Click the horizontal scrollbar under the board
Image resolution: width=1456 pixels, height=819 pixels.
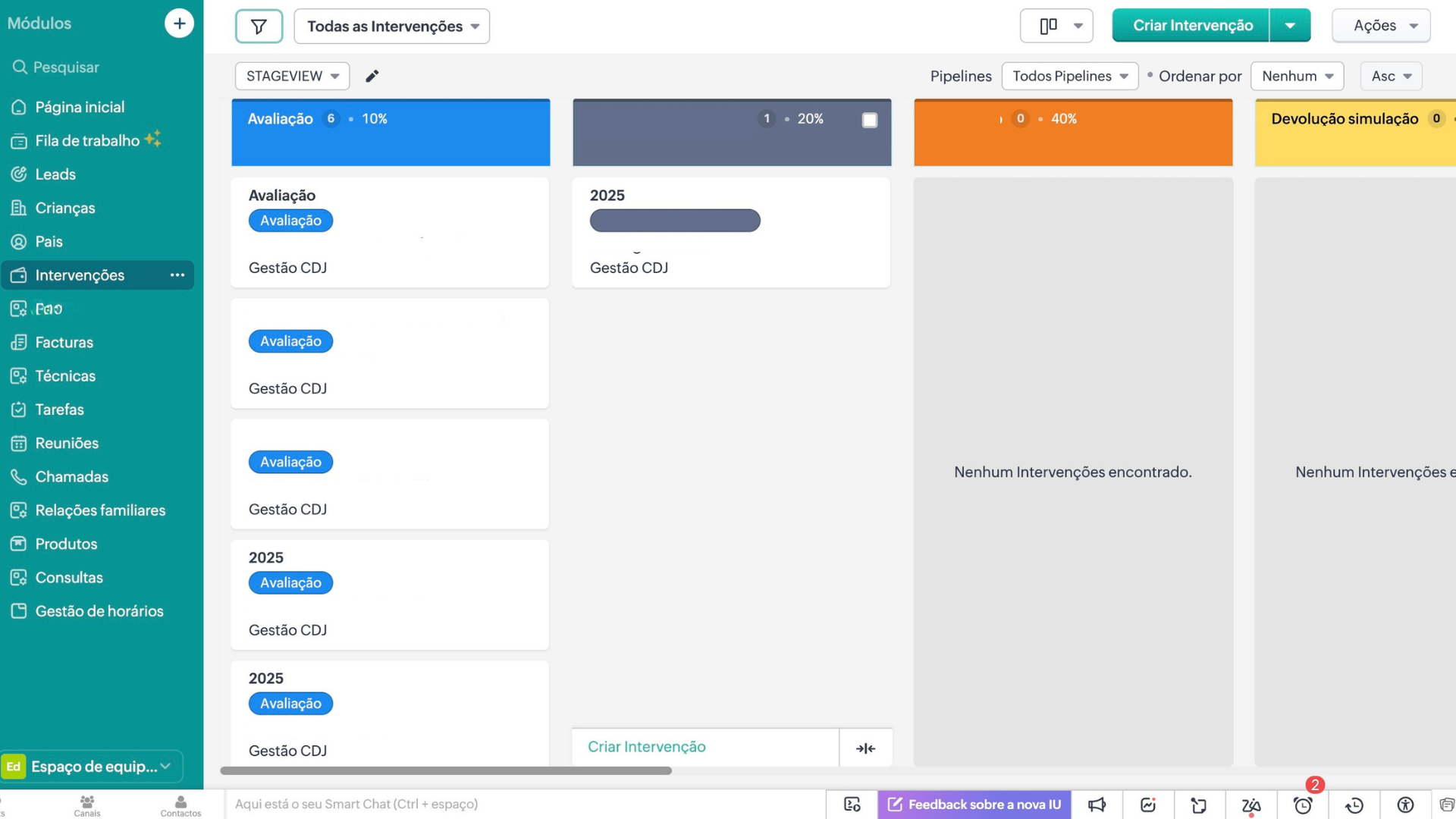pos(446,770)
